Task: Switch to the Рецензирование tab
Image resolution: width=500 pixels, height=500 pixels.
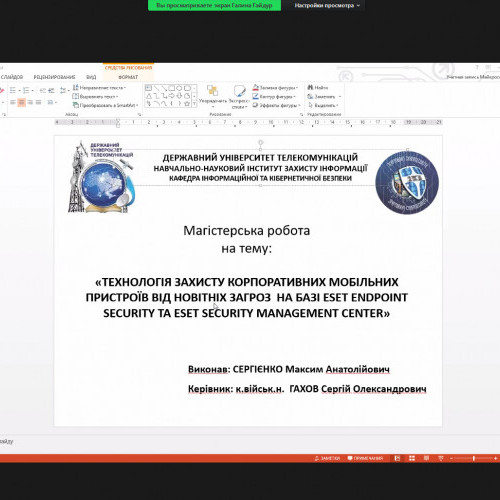Action: 54,77
